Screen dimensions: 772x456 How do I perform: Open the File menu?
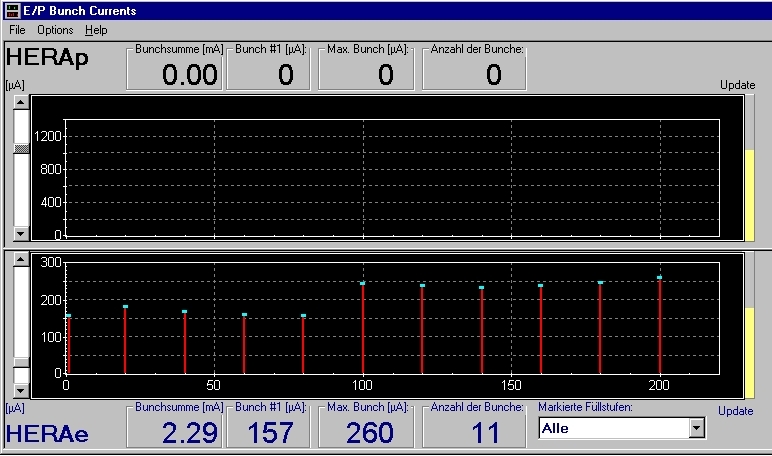click(17, 30)
